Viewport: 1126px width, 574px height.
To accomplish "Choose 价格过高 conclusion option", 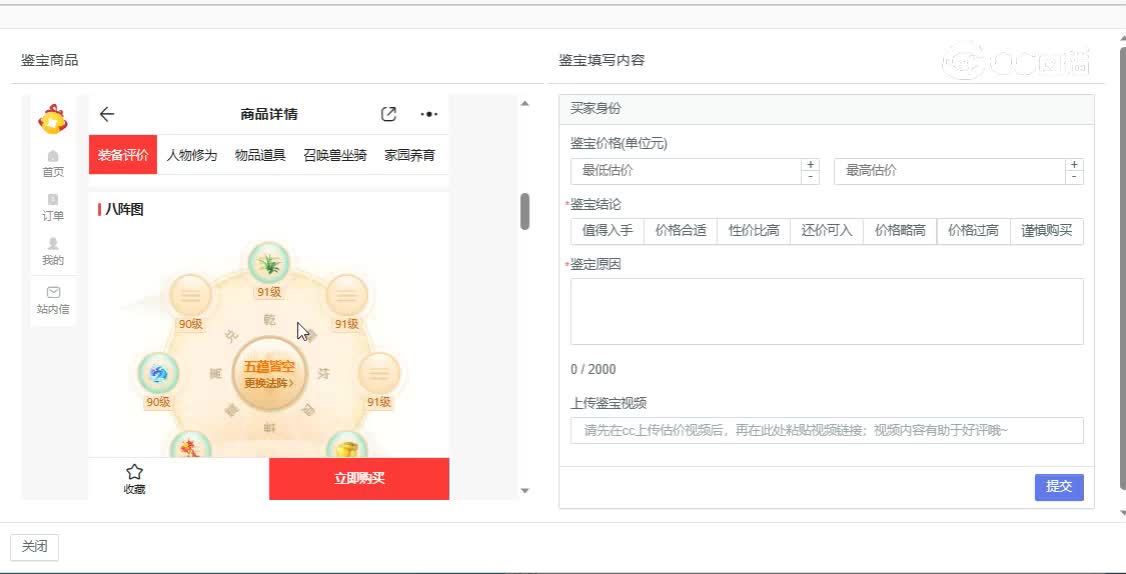I will click(x=974, y=231).
